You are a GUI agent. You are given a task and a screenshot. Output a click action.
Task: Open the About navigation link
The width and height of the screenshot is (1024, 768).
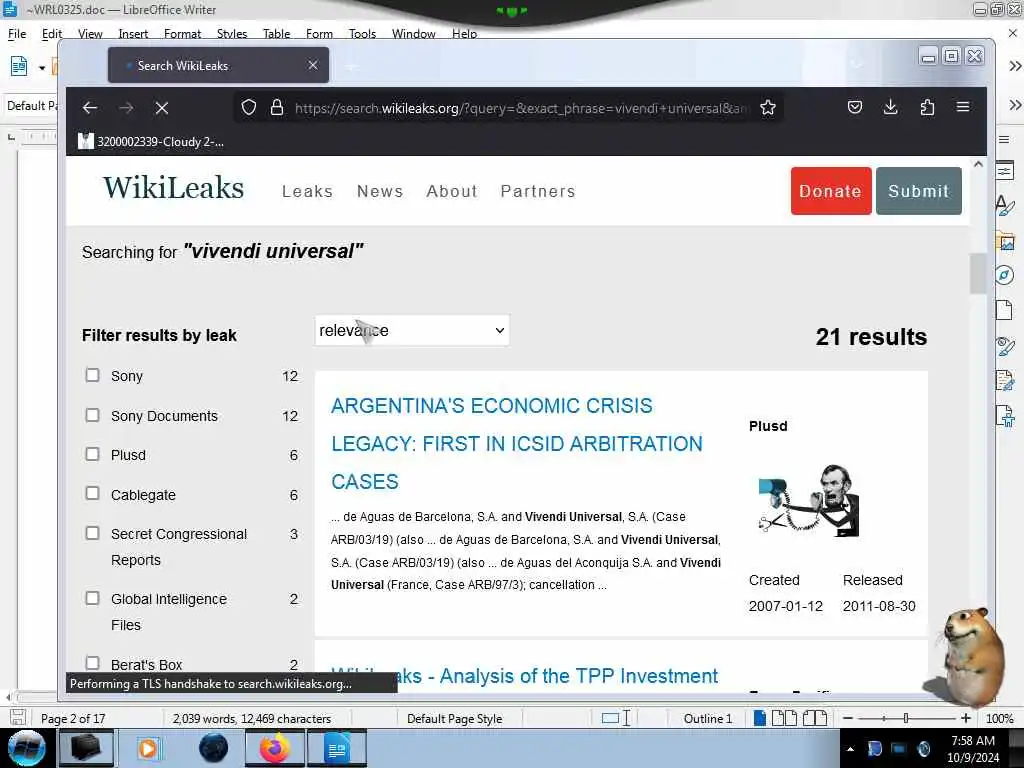452,191
